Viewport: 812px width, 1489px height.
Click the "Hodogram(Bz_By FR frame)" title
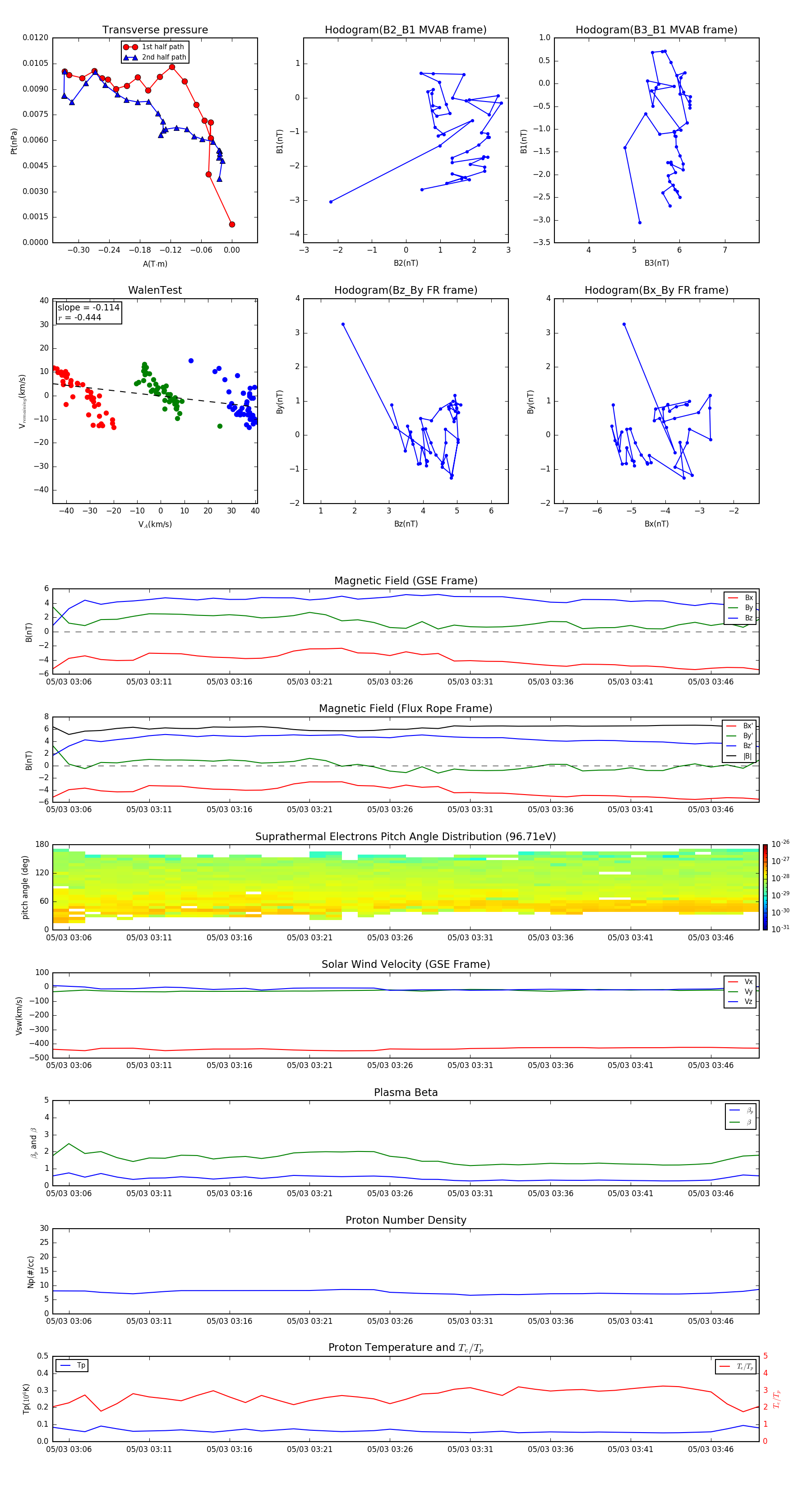pyautogui.click(x=406, y=290)
